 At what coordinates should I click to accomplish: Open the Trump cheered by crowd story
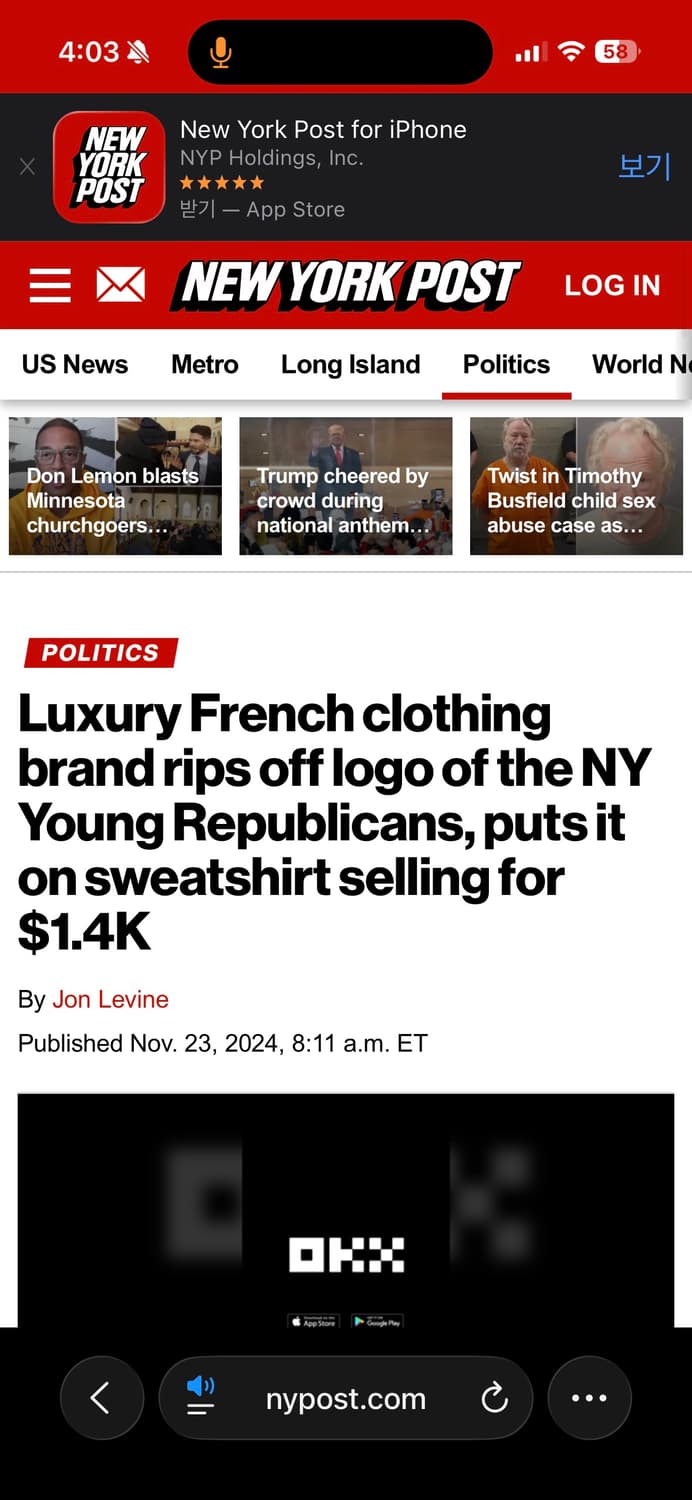346,486
